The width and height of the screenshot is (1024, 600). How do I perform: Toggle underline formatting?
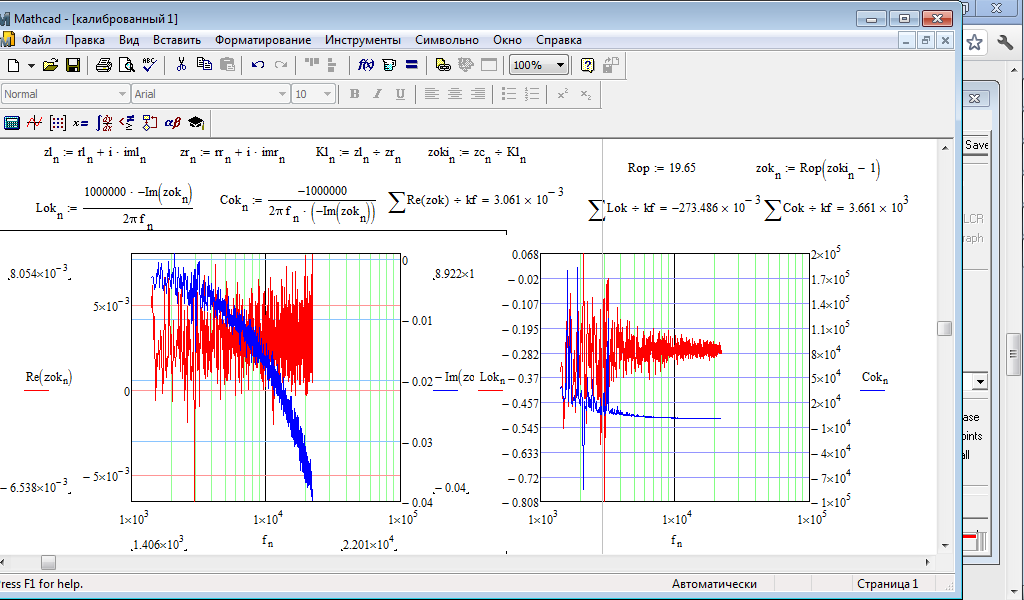[x=400, y=94]
